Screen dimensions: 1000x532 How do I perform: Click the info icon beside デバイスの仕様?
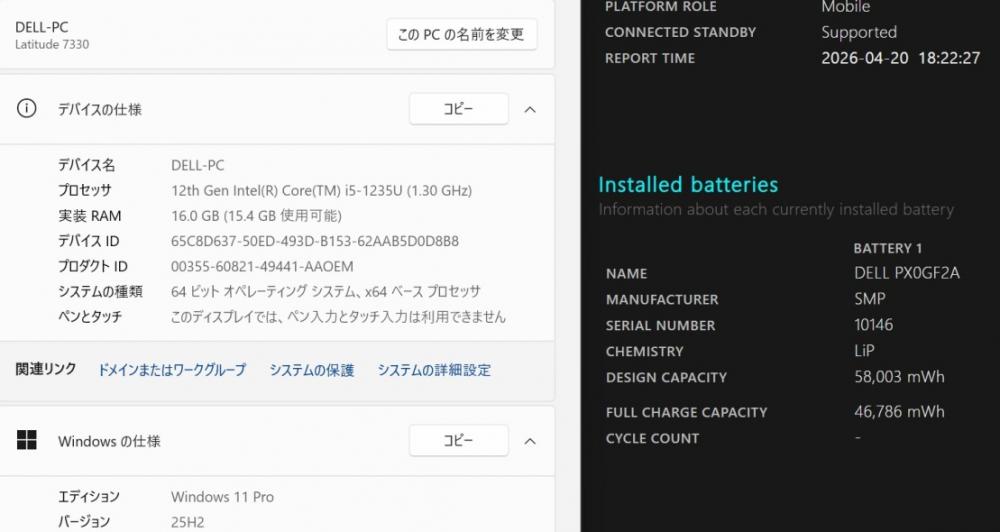27,109
